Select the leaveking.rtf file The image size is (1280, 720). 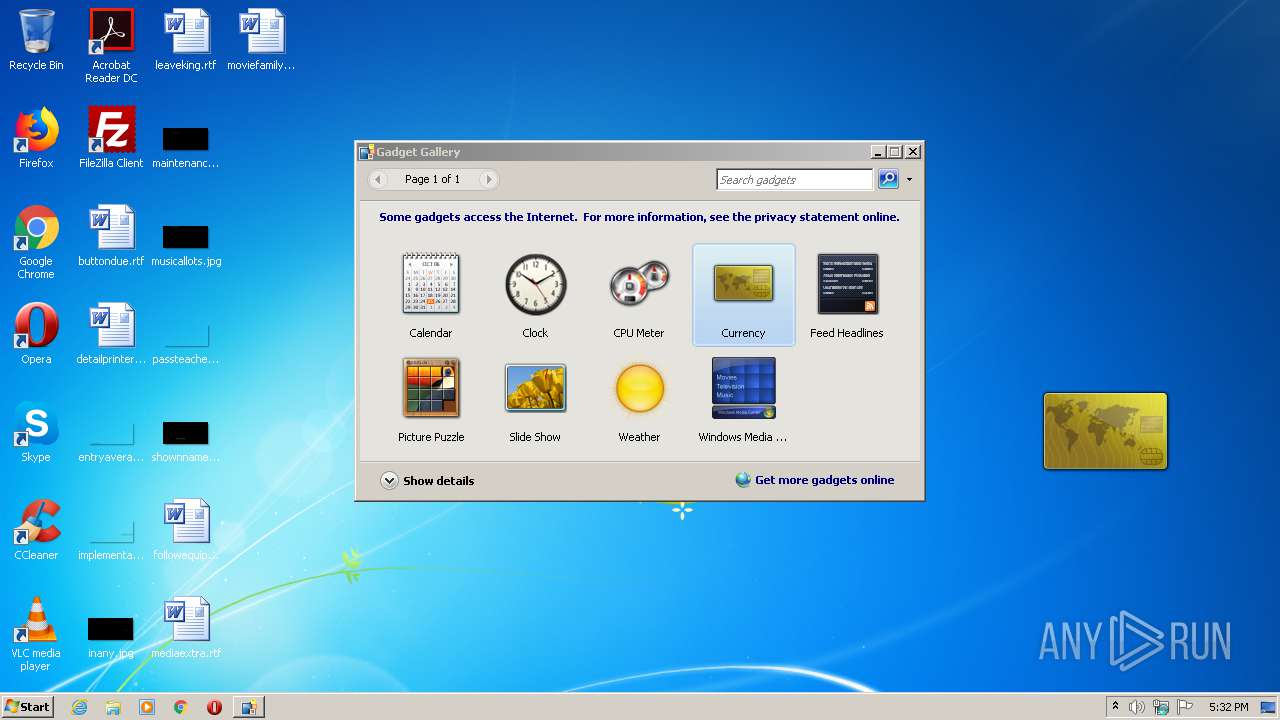tap(186, 41)
